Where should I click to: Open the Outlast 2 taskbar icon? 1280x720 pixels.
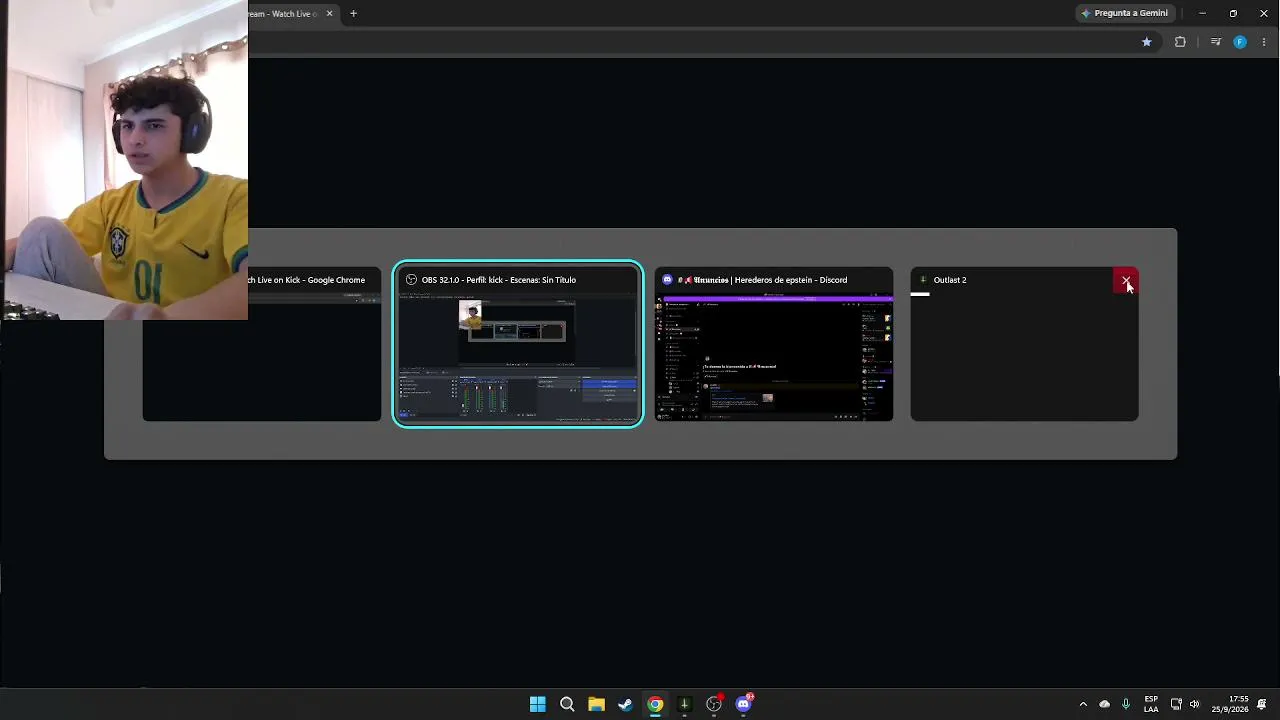click(x=684, y=704)
